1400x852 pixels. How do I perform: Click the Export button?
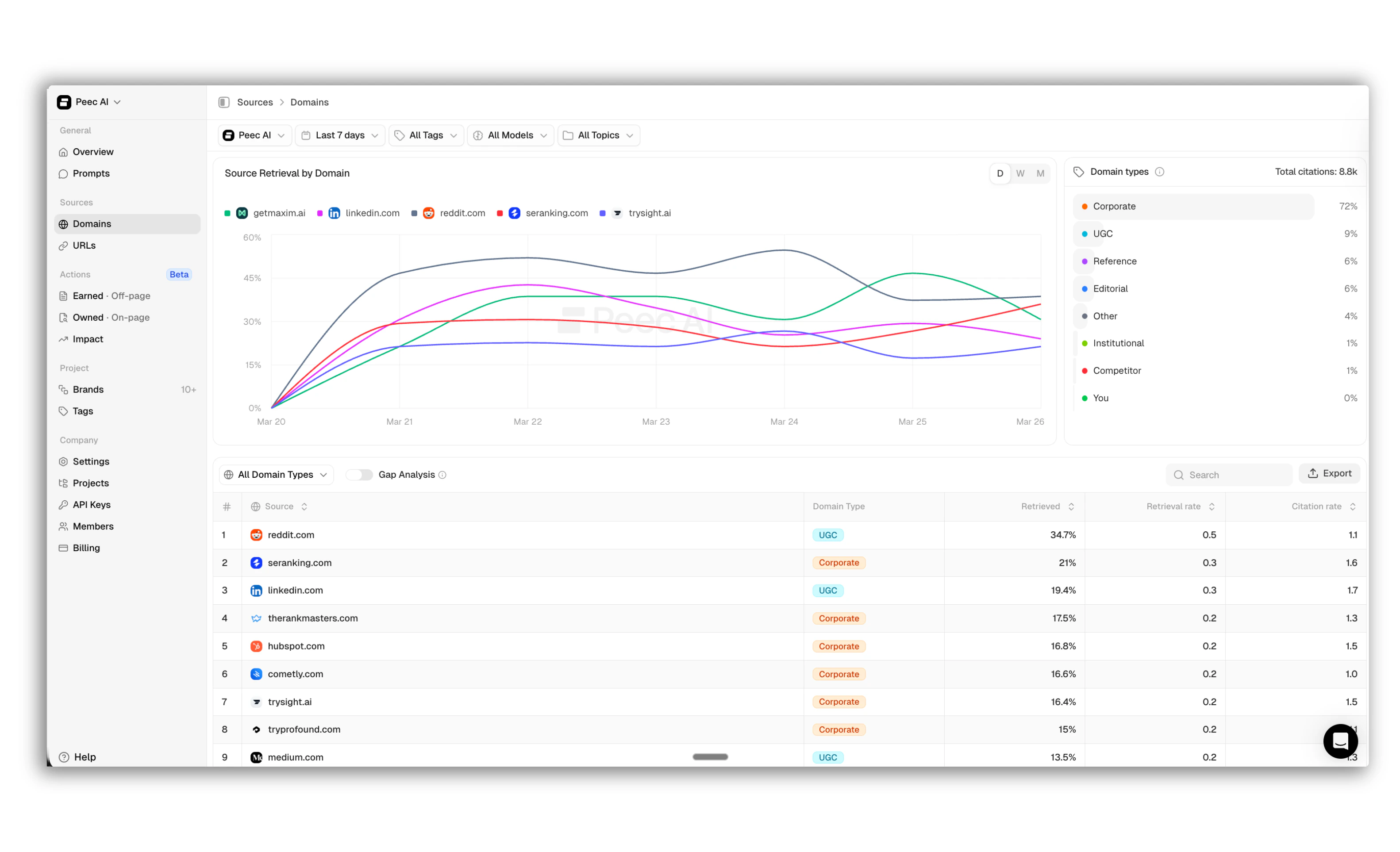[x=1329, y=474]
